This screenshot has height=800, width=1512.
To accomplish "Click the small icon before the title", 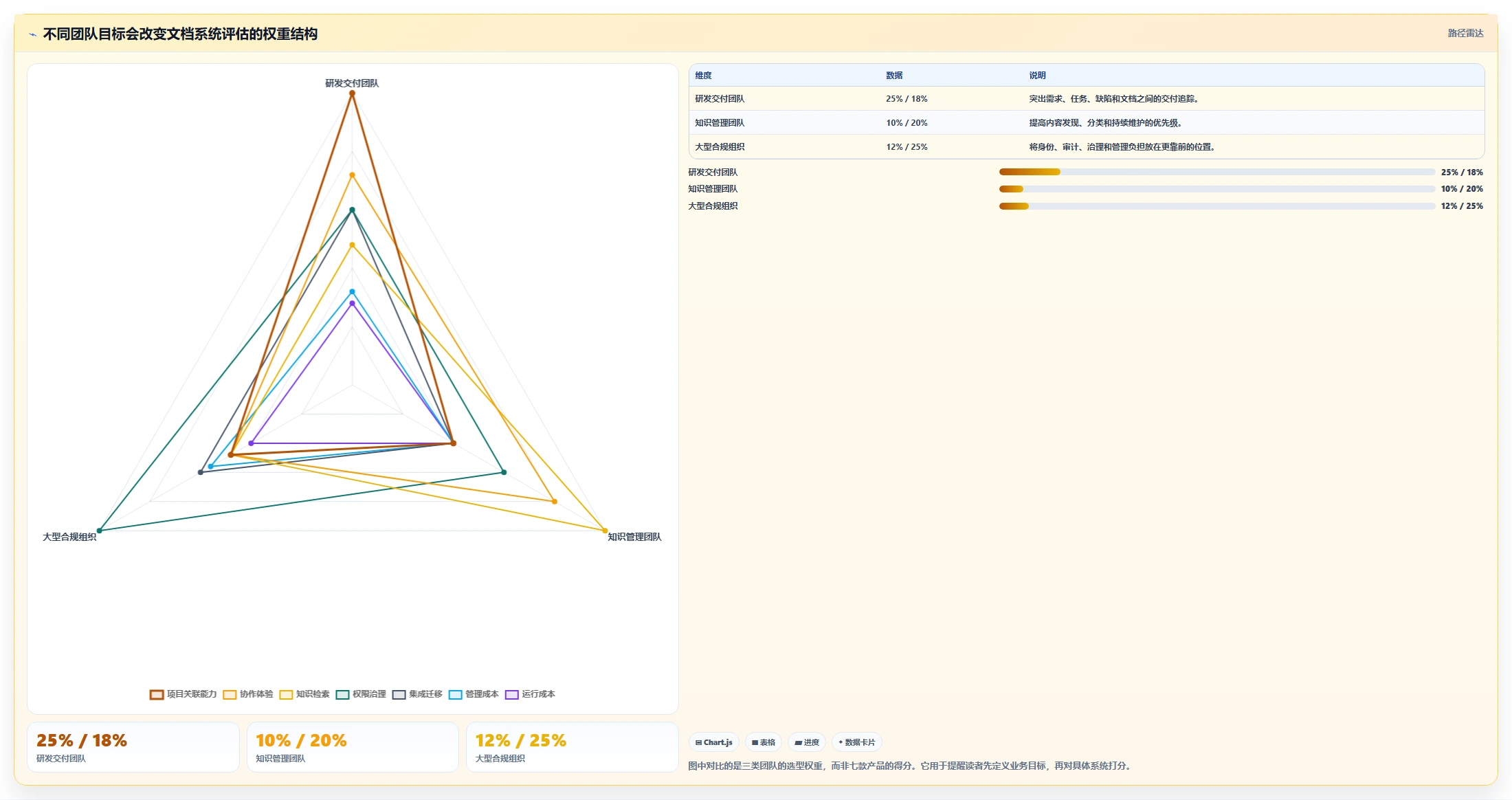I will tap(32, 34).
